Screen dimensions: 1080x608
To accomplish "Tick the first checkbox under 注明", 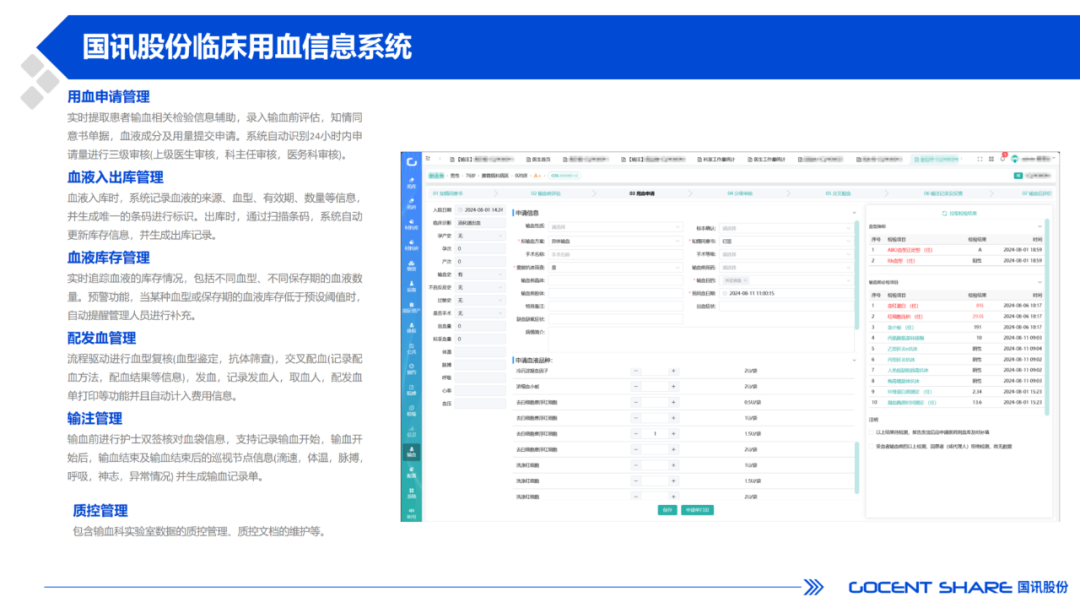I will click(x=872, y=432).
